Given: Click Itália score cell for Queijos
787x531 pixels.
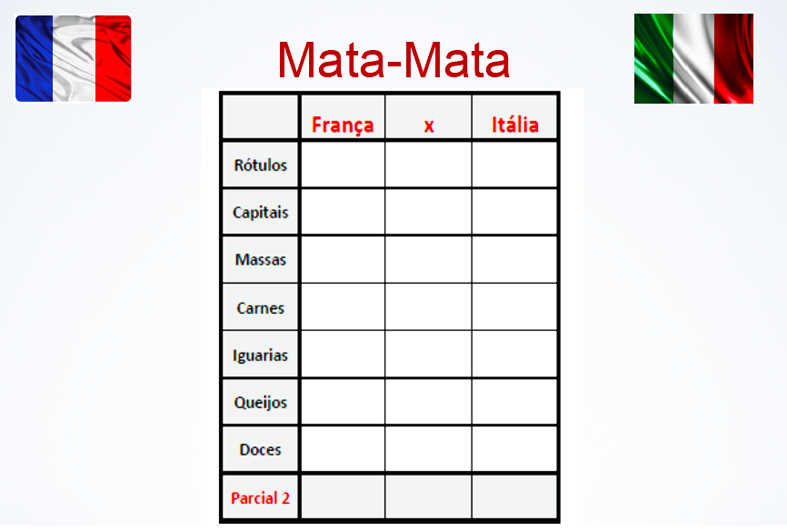Looking at the screenshot, I should pyautogui.click(x=514, y=402).
